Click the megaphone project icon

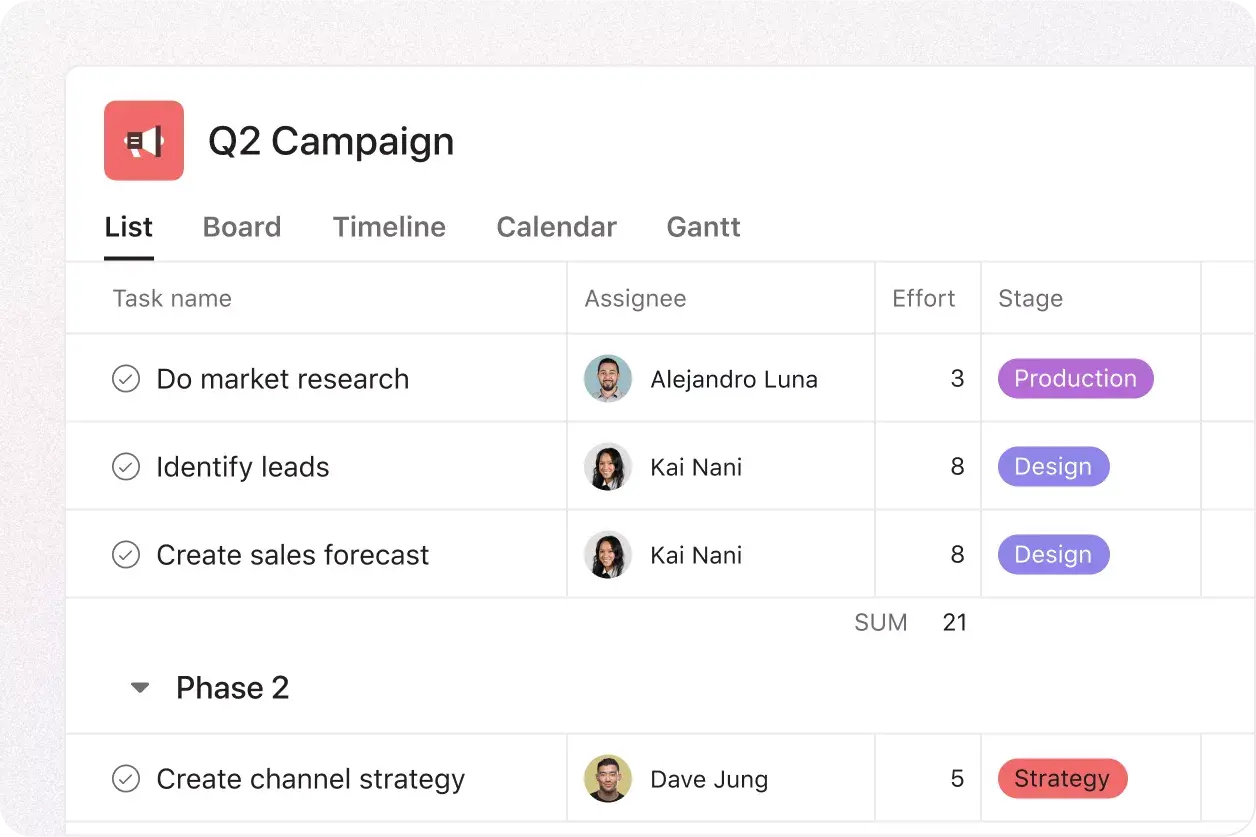tap(143, 141)
